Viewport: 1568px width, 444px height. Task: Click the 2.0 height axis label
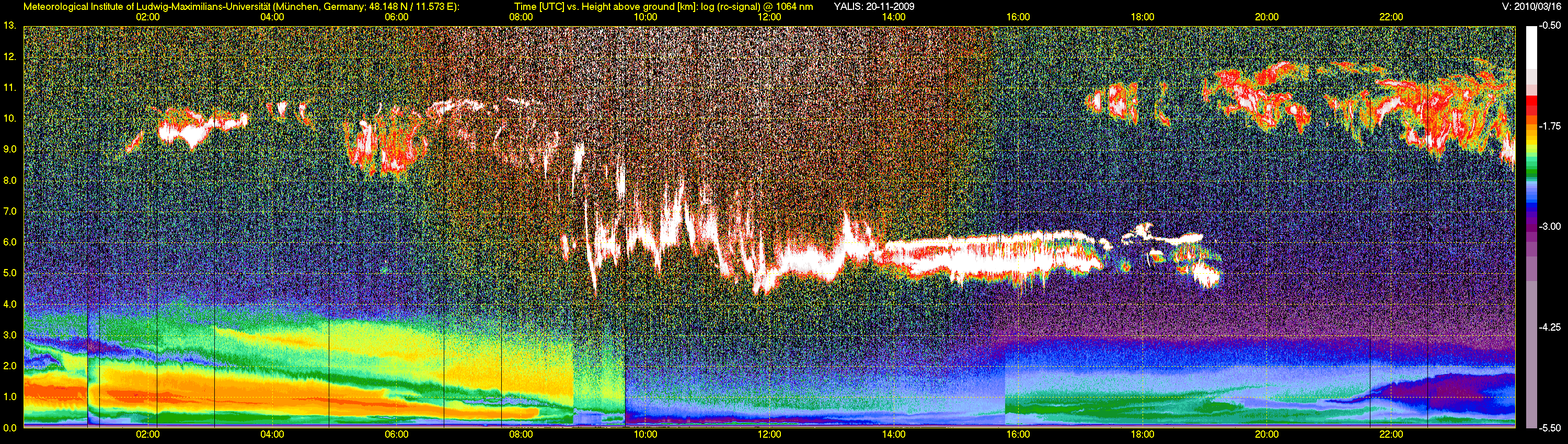pyautogui.click(x=9, y=366)
